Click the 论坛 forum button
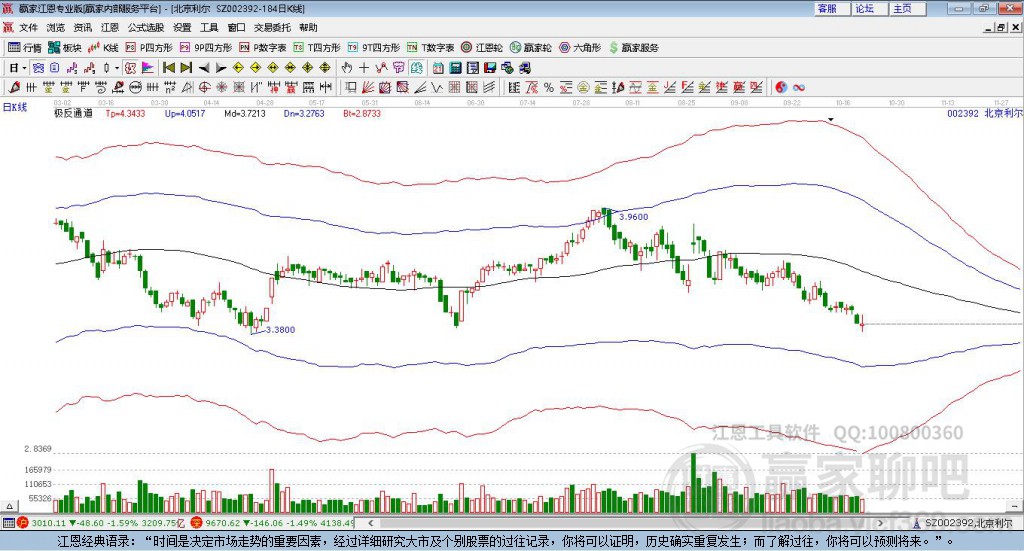 coord(869,8)
